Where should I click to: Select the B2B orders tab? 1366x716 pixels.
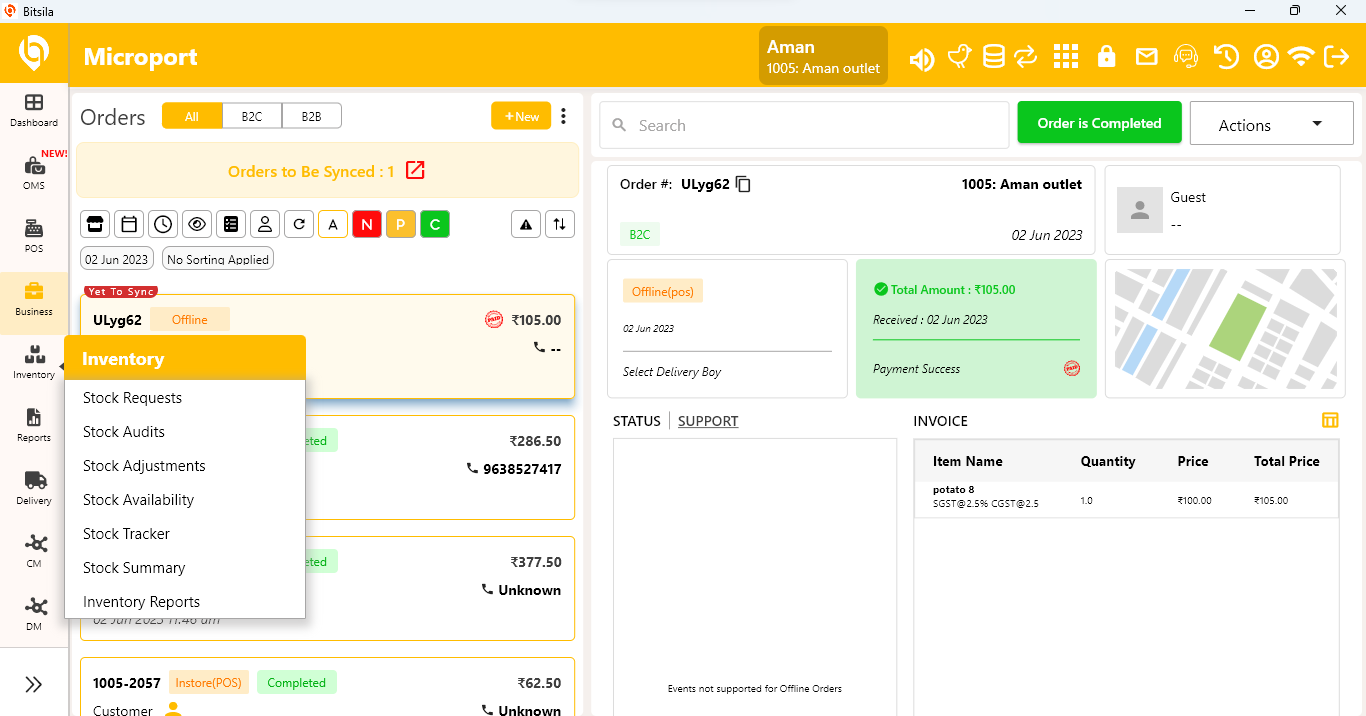[312, 116]
